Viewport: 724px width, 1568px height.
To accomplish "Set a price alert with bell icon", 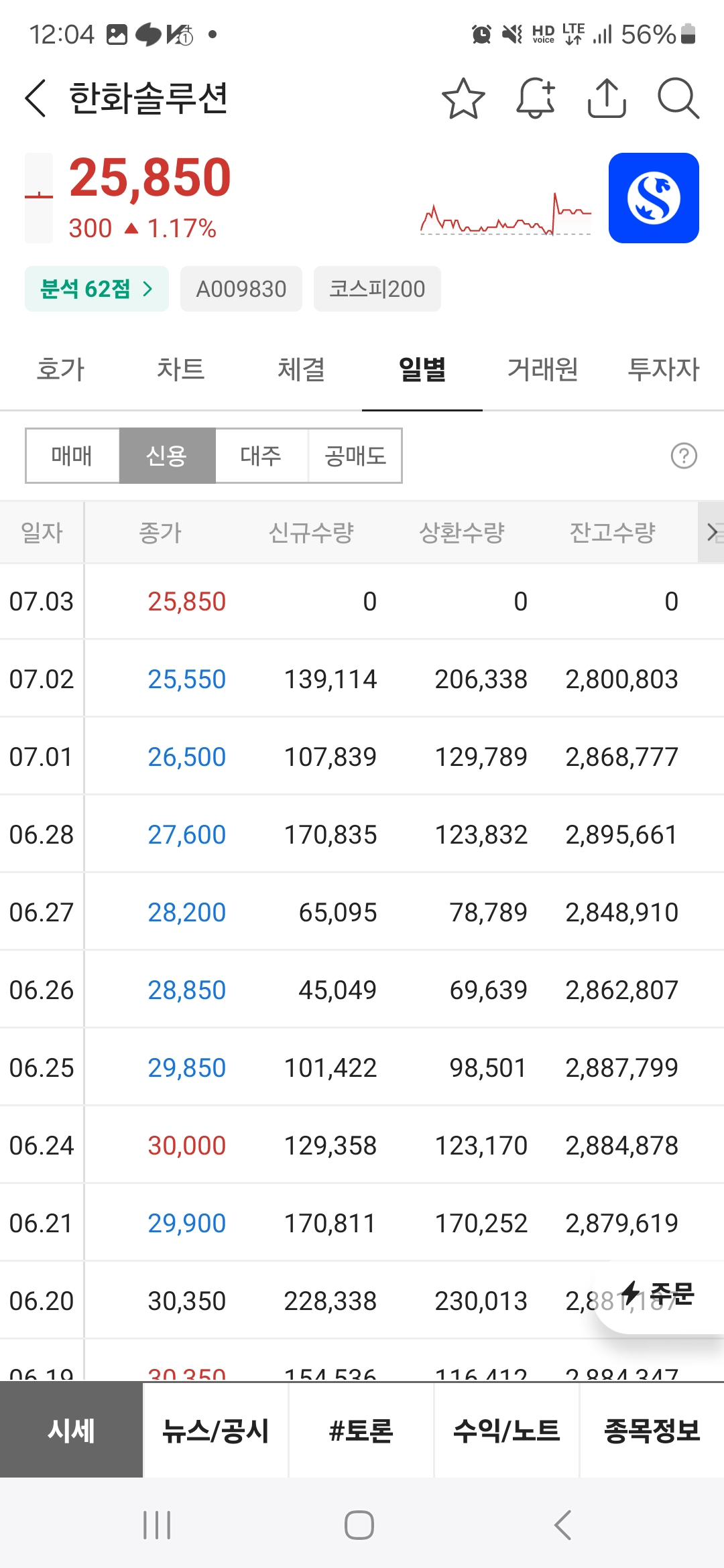I will (536, 99).
